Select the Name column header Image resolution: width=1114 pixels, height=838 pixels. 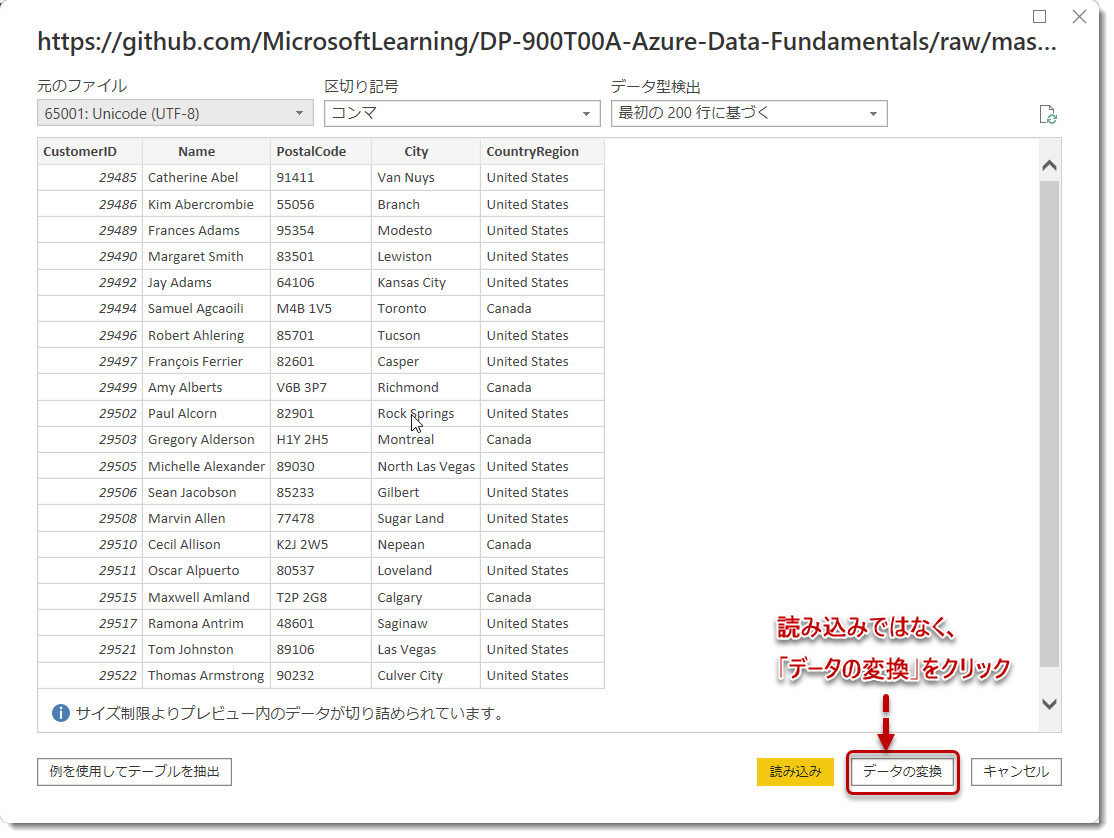click(x=207, y=151)
